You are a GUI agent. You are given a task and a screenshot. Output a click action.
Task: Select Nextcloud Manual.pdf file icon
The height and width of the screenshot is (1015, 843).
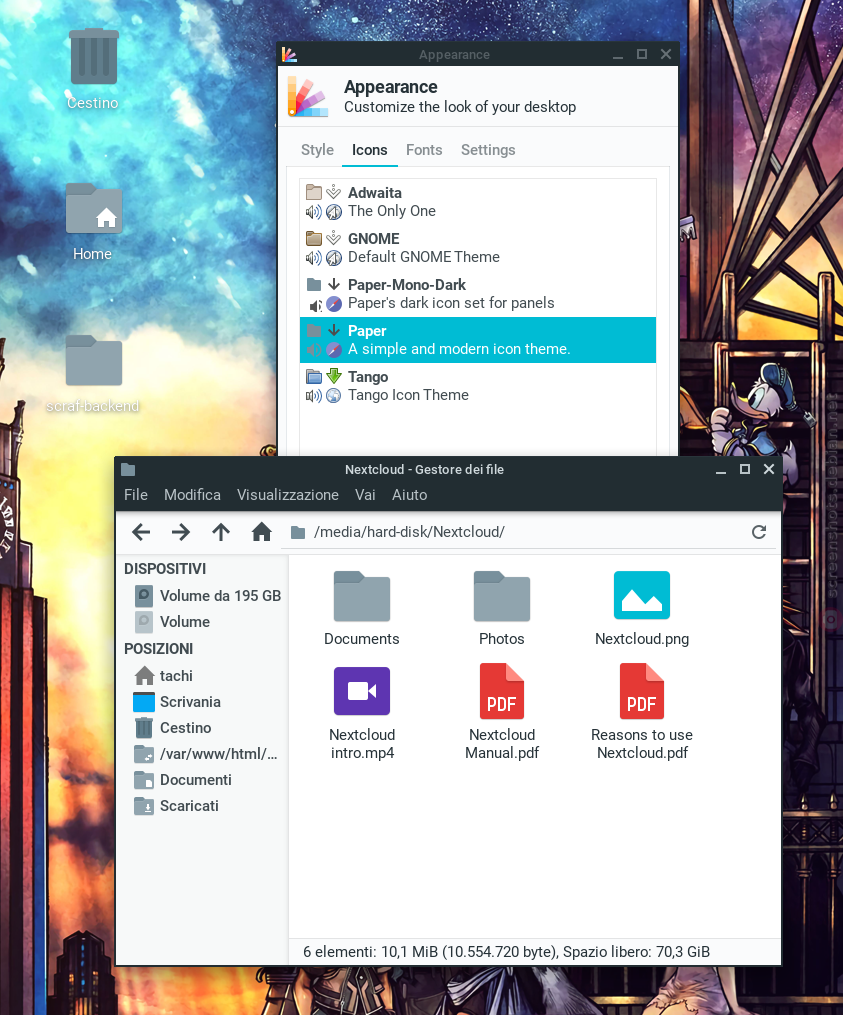[502, 691]
